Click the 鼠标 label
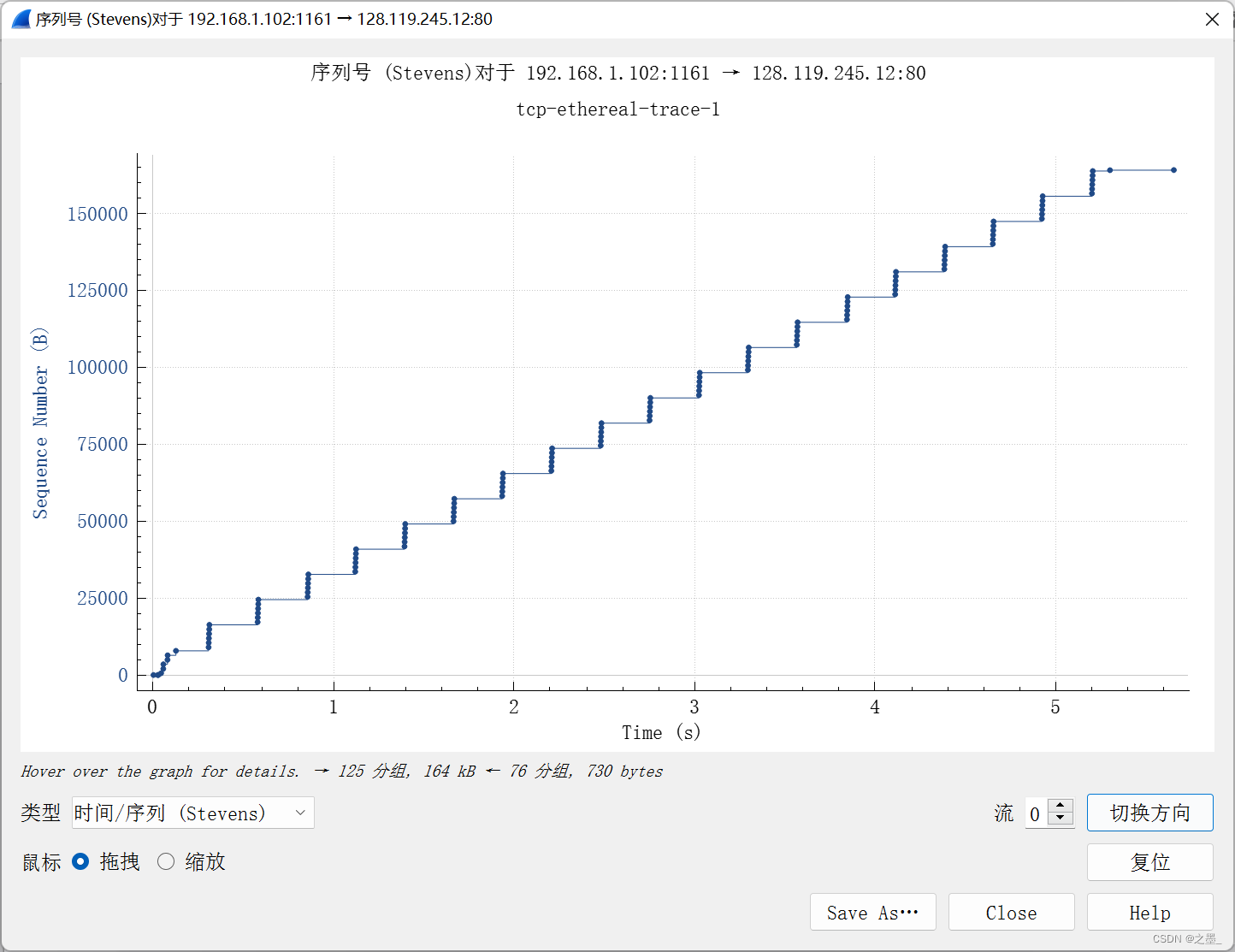Viewport: 1235px width, 952px height. point(41,862)
